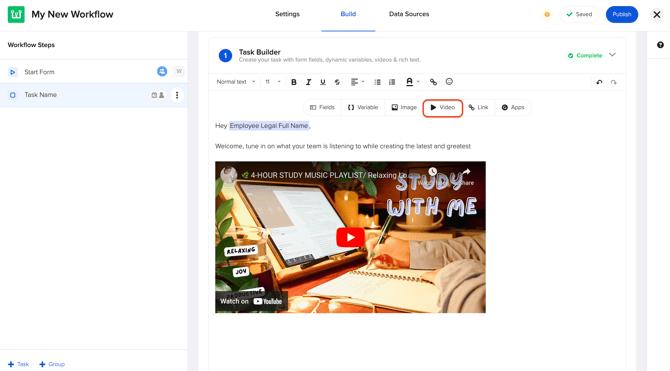This screenshot has height=371, width=670.
Task: Open the three-dot menu for Task Name
Action: (x=177, y=95)
